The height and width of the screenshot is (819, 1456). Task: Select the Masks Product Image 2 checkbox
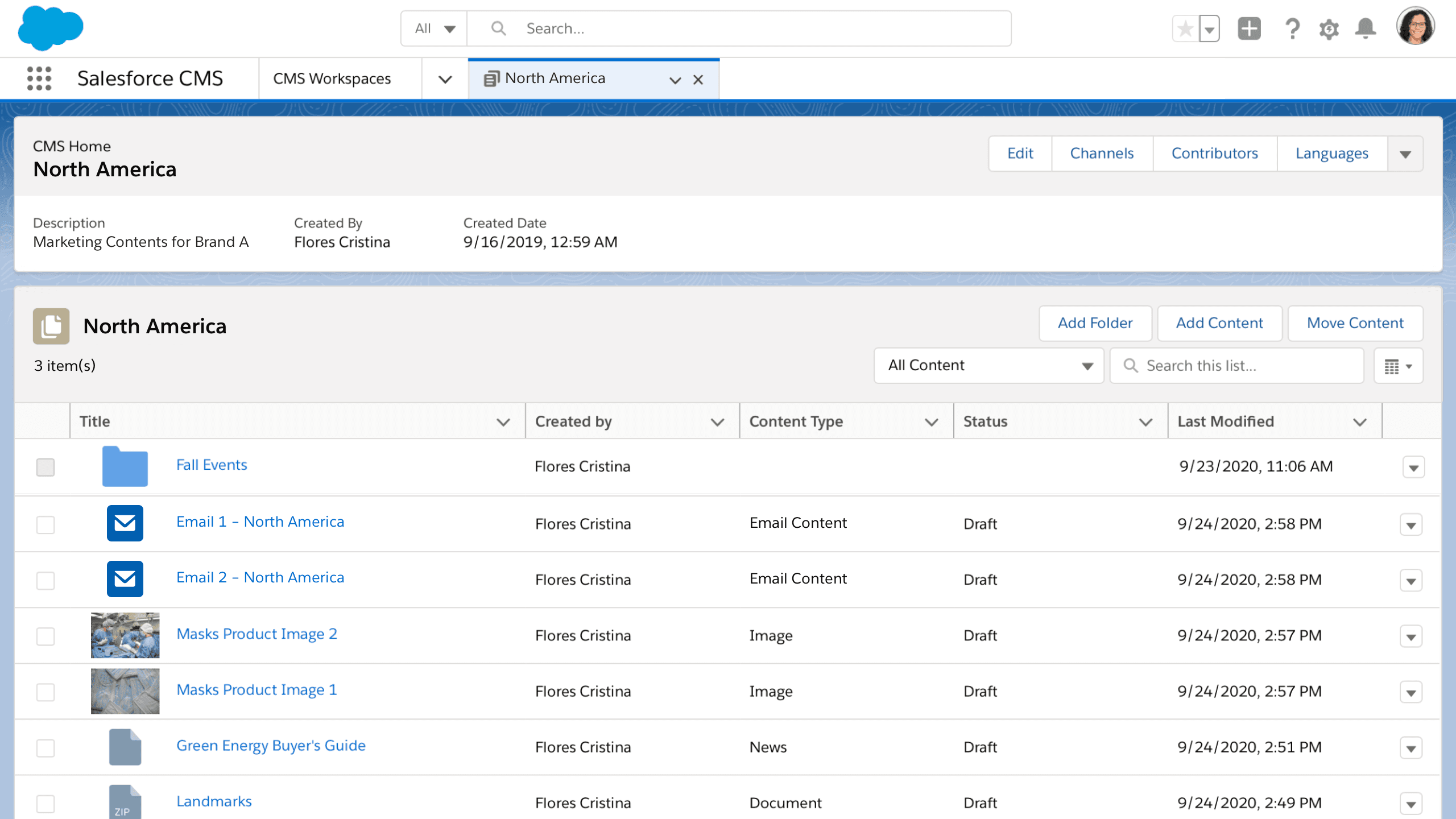(x=45, y=636)
